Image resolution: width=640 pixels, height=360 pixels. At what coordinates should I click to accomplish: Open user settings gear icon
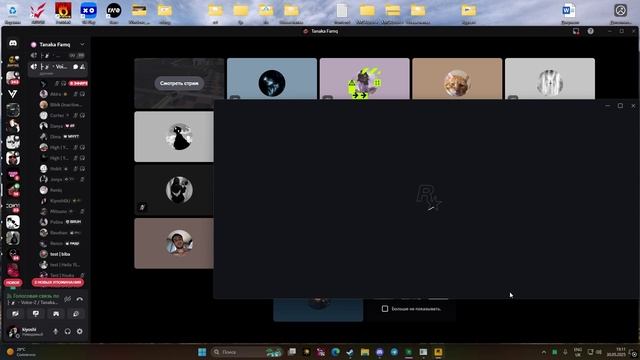pos(80,331)
